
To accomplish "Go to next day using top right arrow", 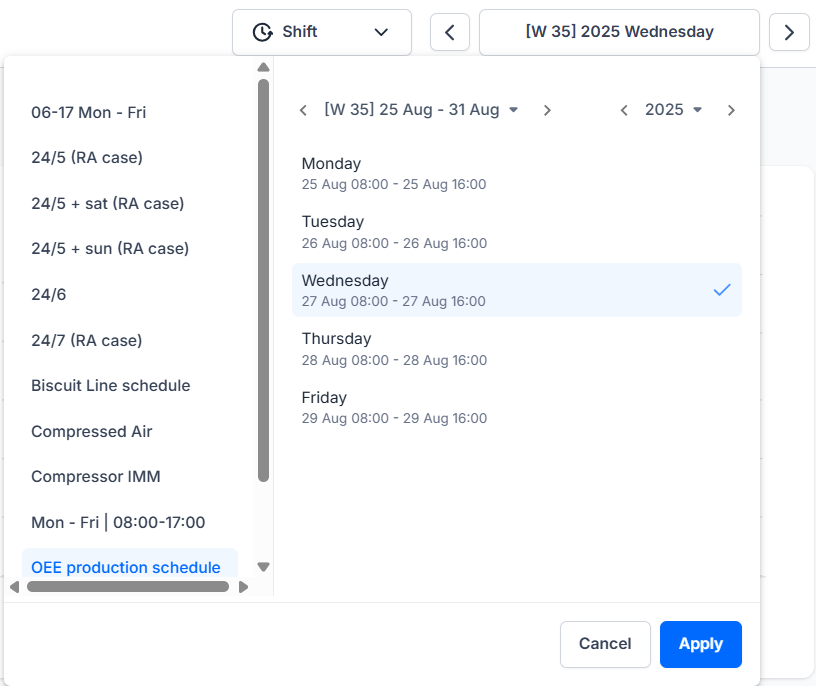I will (x=789, y=32).
